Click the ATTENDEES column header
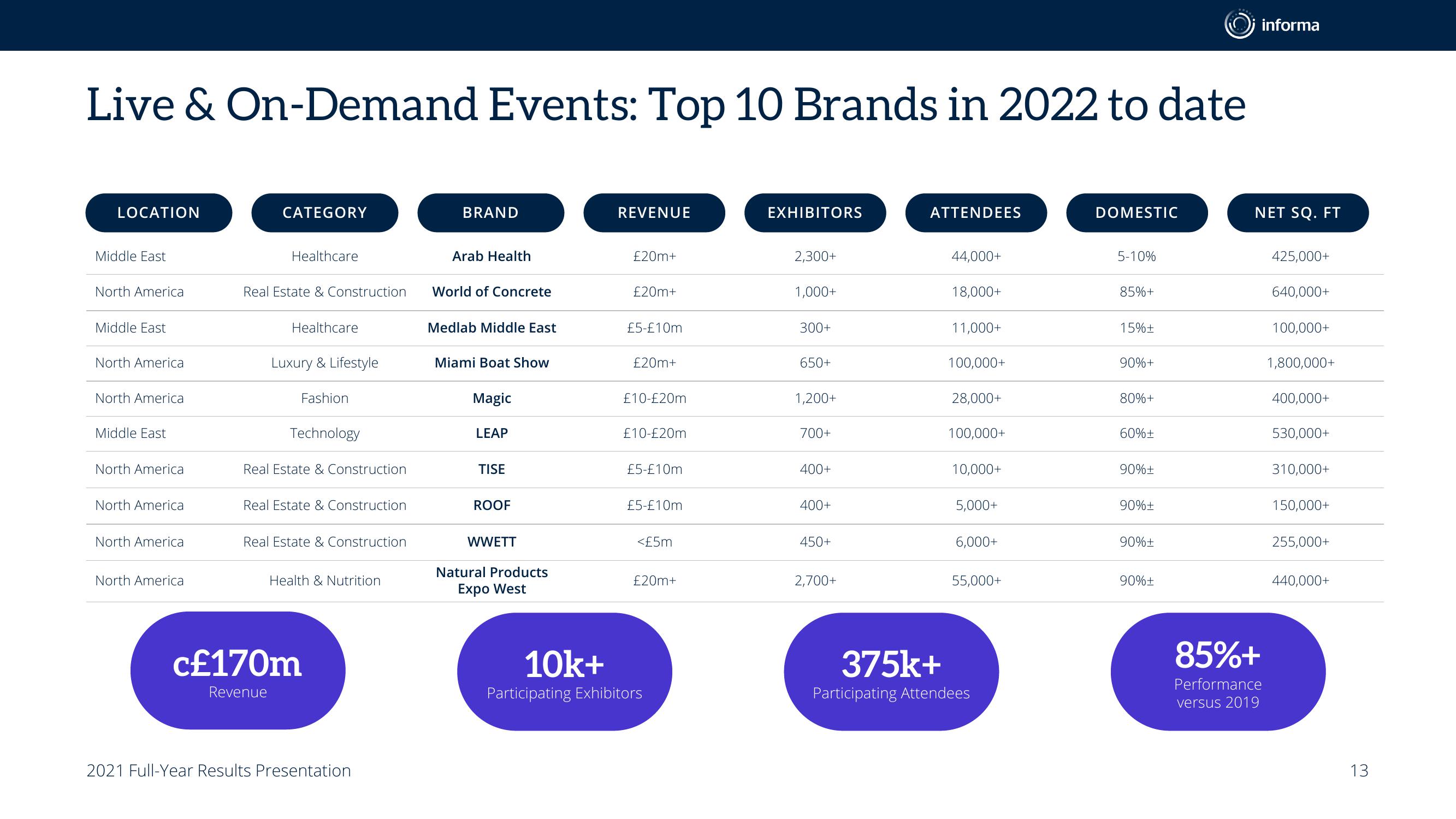Screen dimensions: 1456x819 click(976, 212)
